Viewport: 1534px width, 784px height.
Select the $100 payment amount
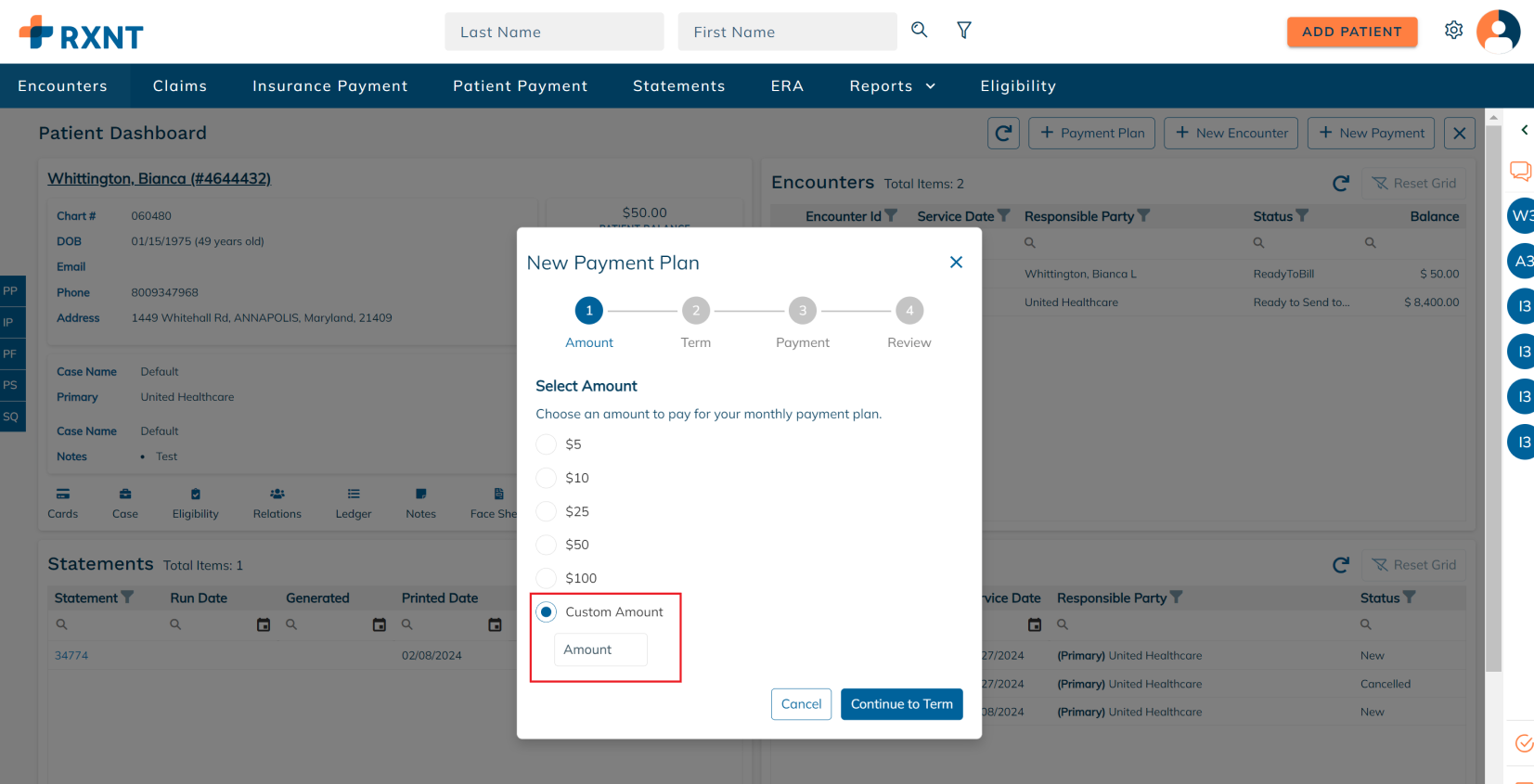click(547, 578)
